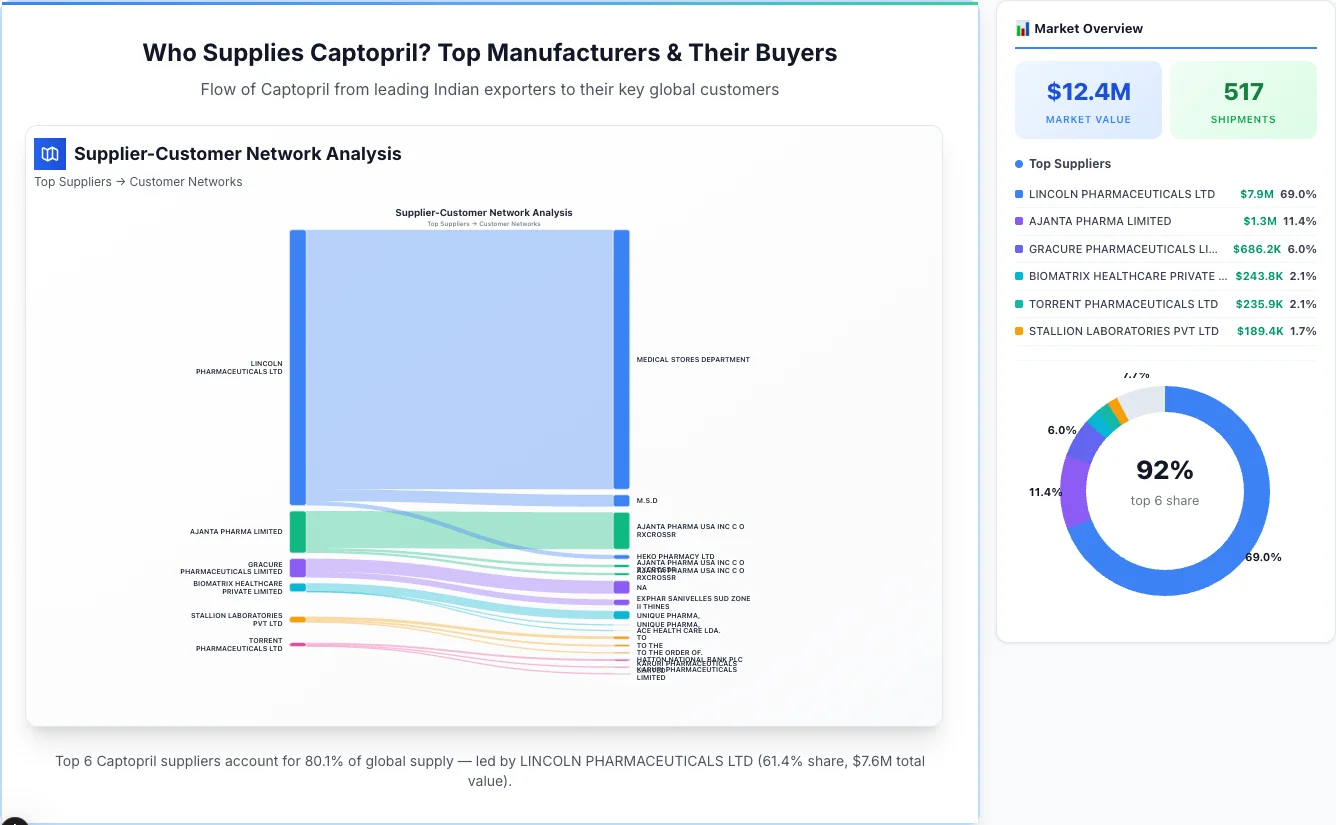Select the 517 Shipments card
Viewport: 1336px width, 825px height.
1243,99
